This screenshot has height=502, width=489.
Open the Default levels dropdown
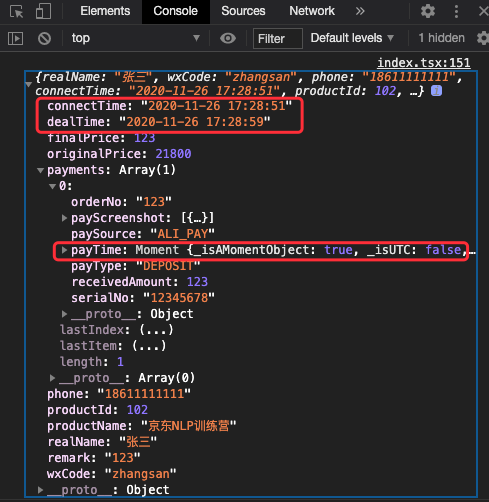click(x=352, y=38)
